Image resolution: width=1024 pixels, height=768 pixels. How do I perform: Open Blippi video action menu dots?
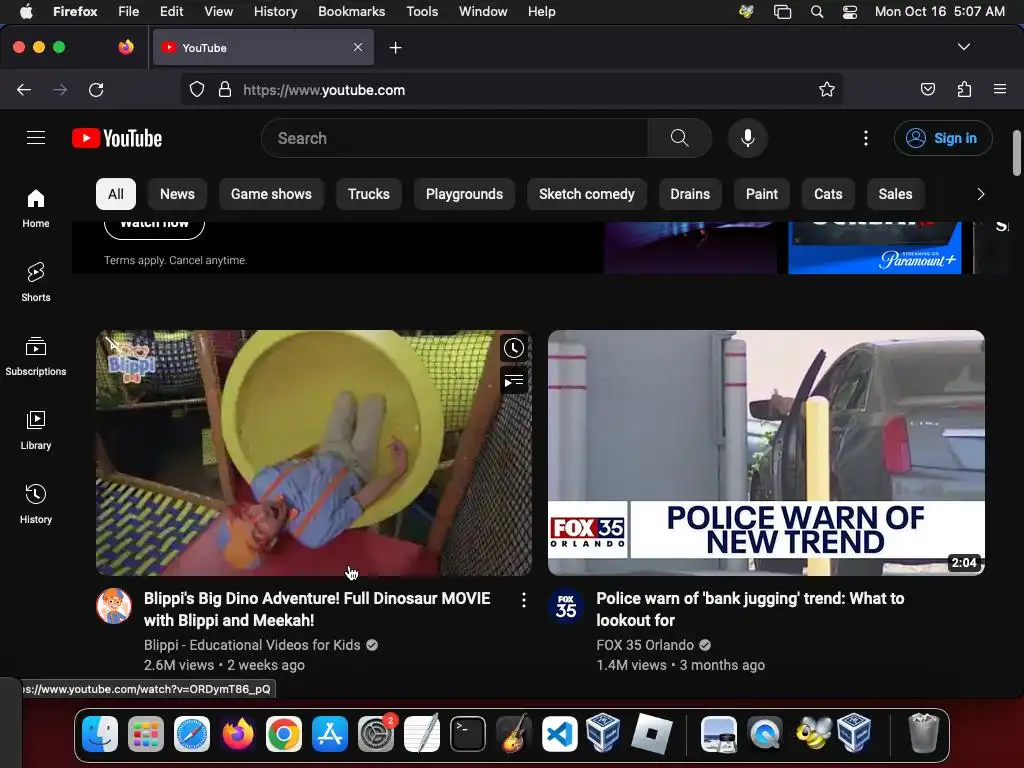524,600
